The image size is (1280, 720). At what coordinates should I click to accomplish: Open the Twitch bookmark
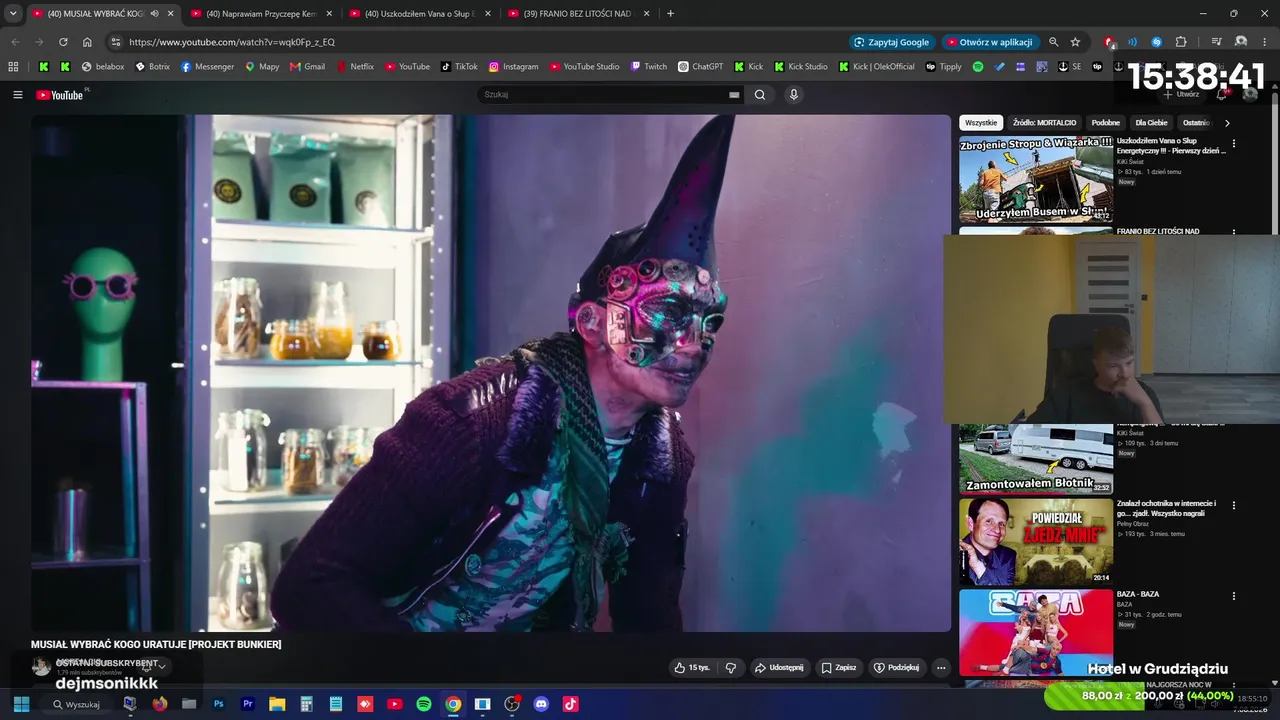coord(648,67)
